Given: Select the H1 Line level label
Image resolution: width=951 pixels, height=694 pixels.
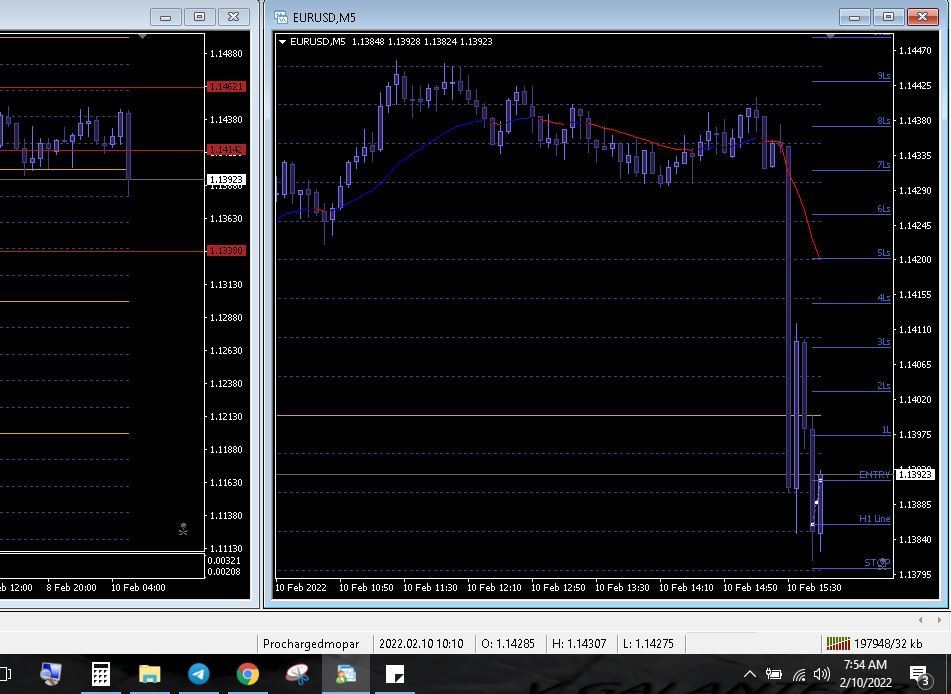Looking at the screenshot, I should (873, 519).
